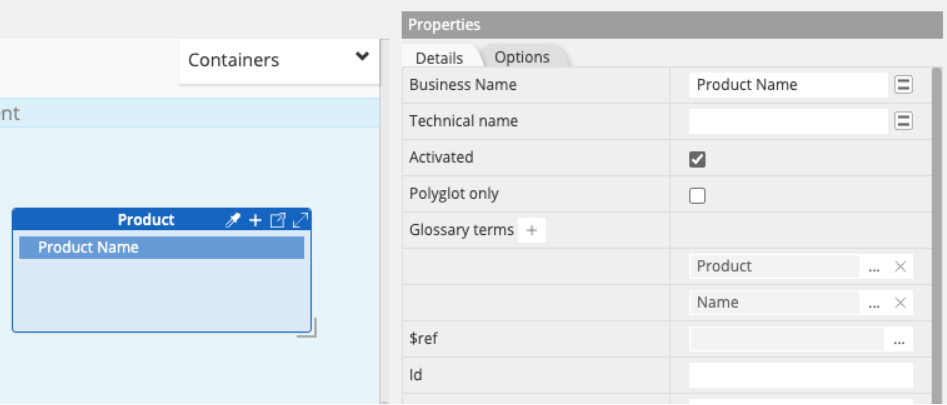Image resolution: width=947 pixels, height=405 pixels.
Task: Click the Technical name text field
Action: pos(788,121)
